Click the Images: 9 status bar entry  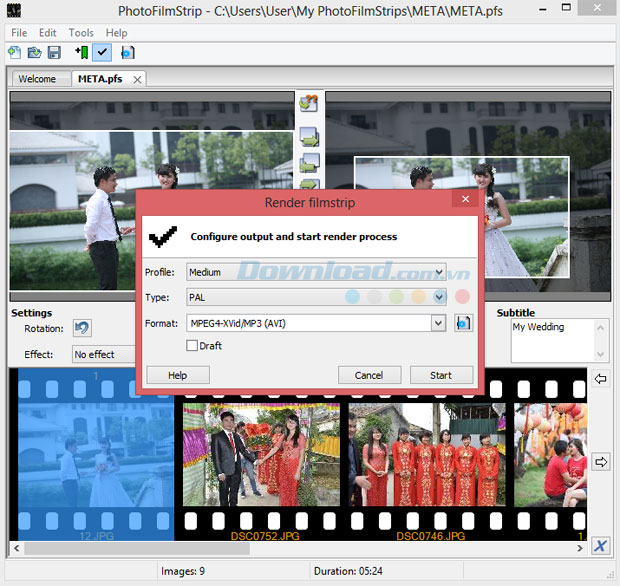(183, 571)
